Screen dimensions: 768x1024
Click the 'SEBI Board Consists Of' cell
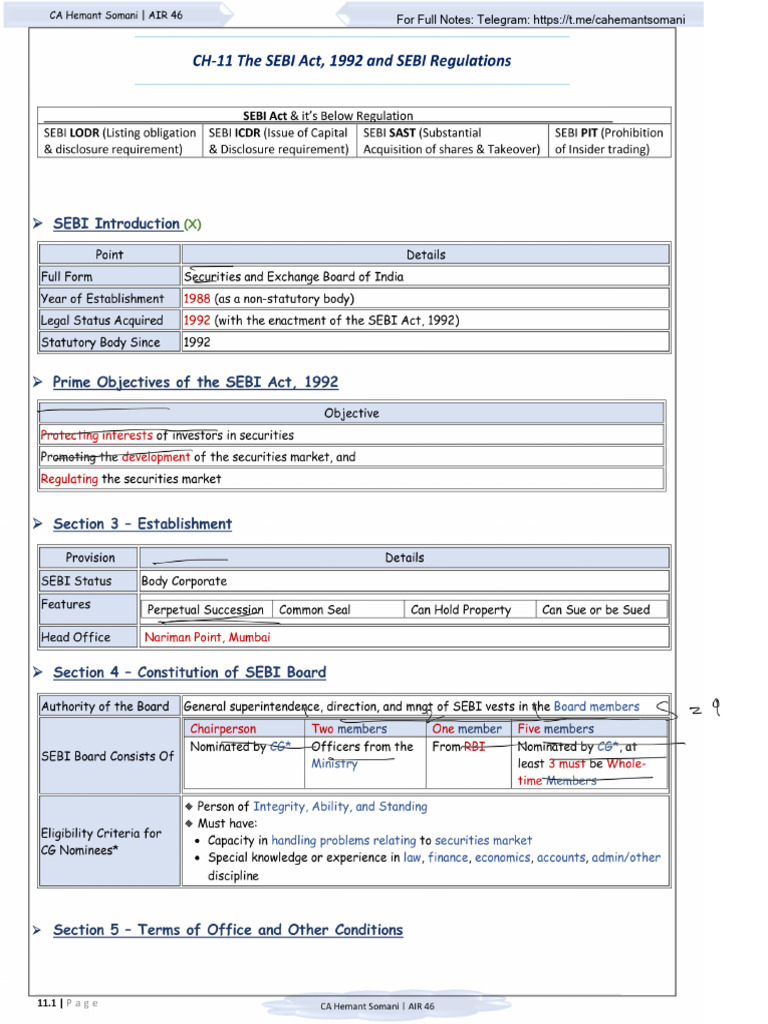(109, 756)
